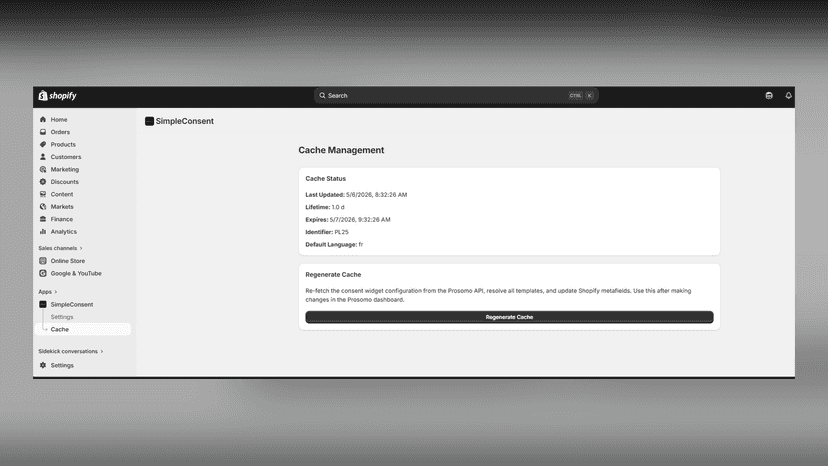This screenshot has height=466, width=828.
Task: Click the SimpleConsent page title
Action: pyautogui.click(x=184, y=121)
